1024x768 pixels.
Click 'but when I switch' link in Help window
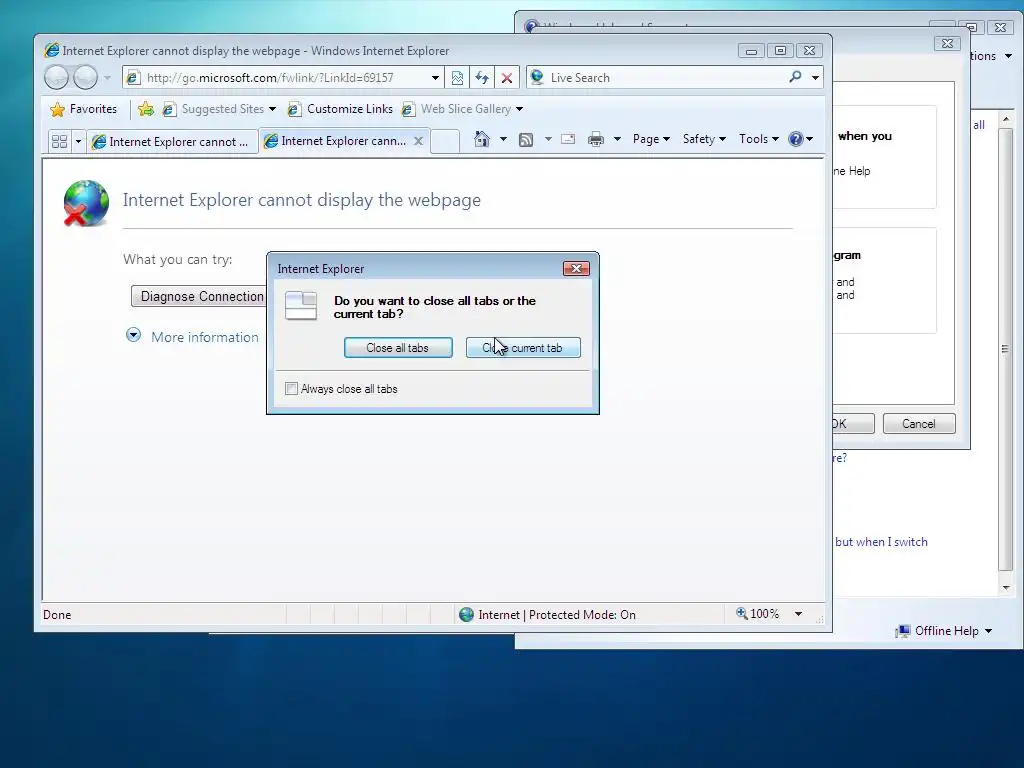click(x=881, y=542)
